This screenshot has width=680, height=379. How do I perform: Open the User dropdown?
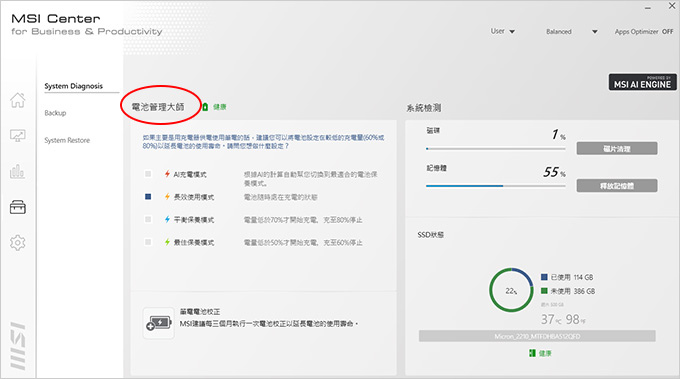[503, 31]
